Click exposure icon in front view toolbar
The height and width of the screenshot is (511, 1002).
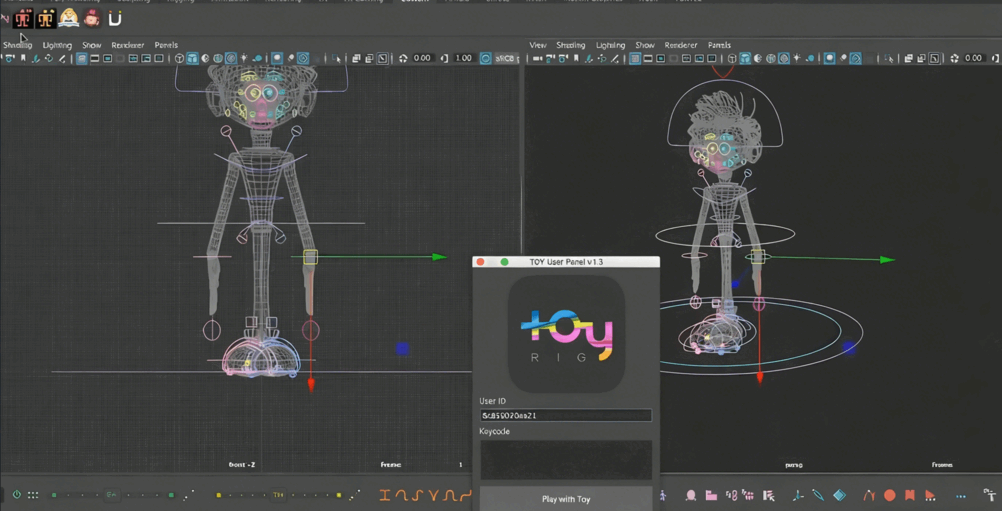(x=403, y=58)
